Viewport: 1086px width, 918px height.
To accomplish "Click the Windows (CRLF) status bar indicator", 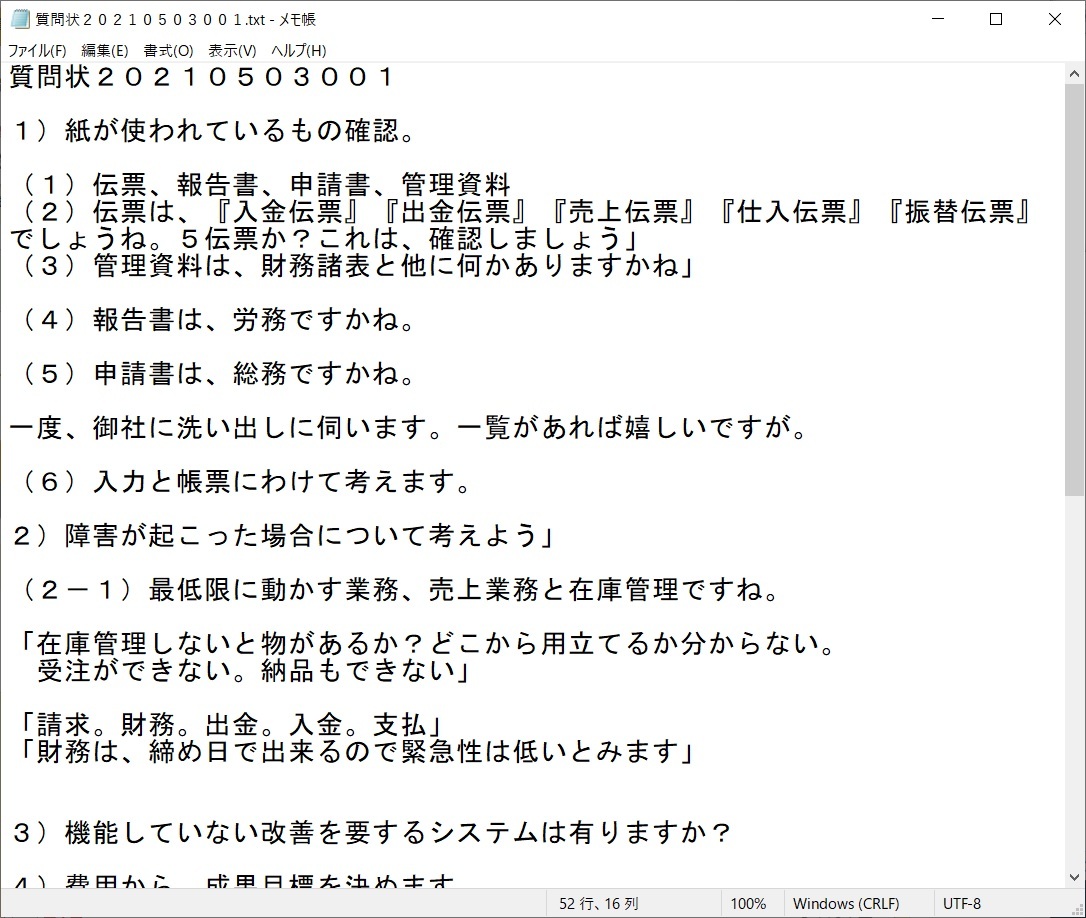I will point(845,903).
